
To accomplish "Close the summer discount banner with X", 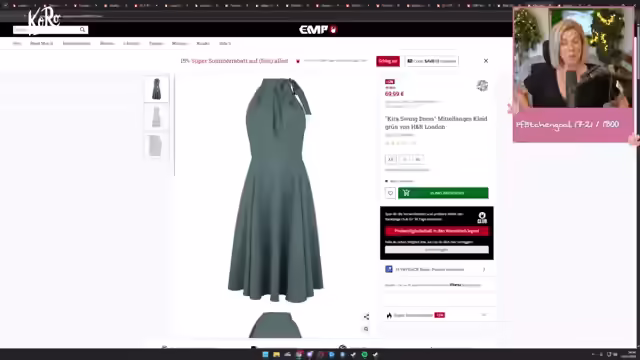I will (x=486, y=61).
